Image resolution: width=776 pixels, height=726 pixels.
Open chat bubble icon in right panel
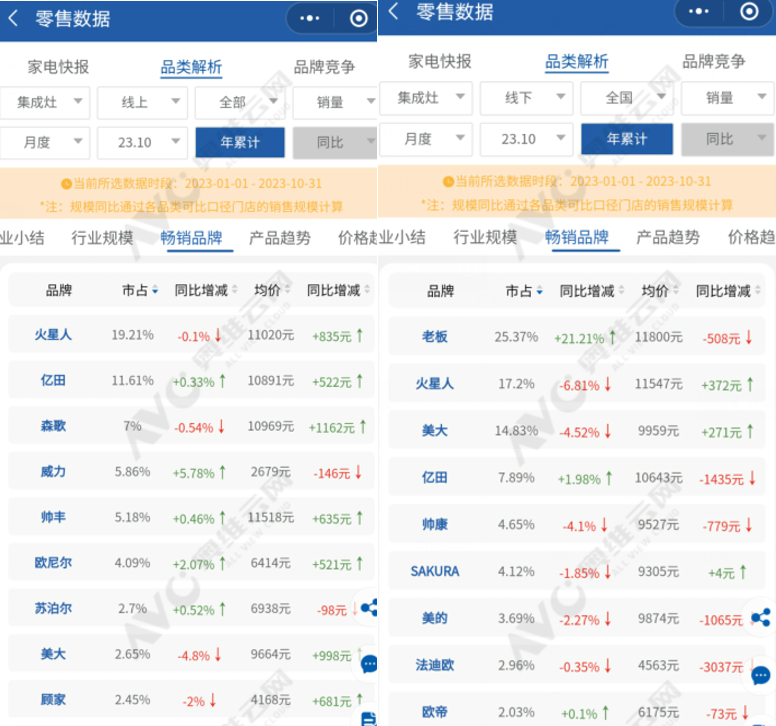pyautogui.click(x=761, y=676)
